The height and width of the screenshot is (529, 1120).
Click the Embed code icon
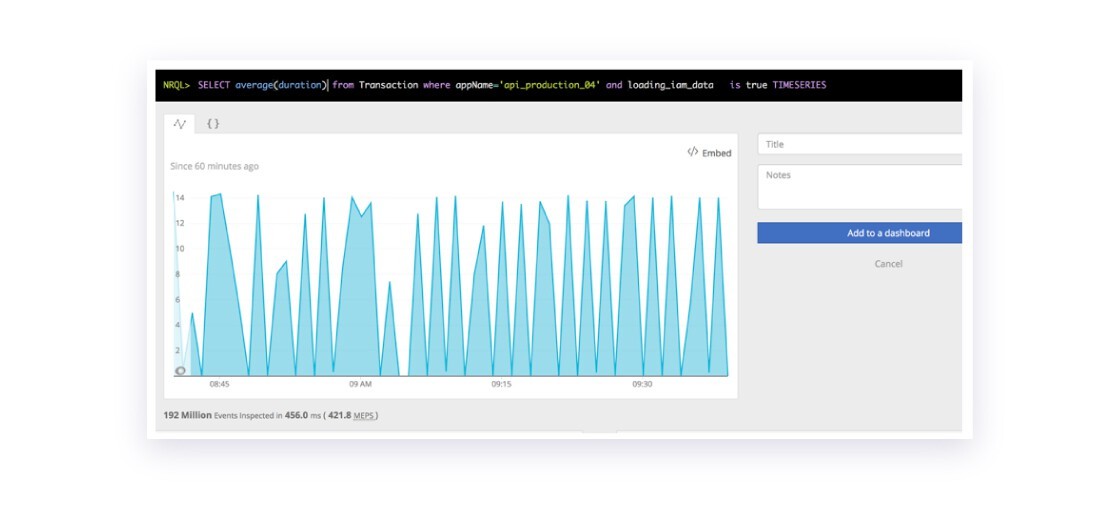tap(692, 152)
